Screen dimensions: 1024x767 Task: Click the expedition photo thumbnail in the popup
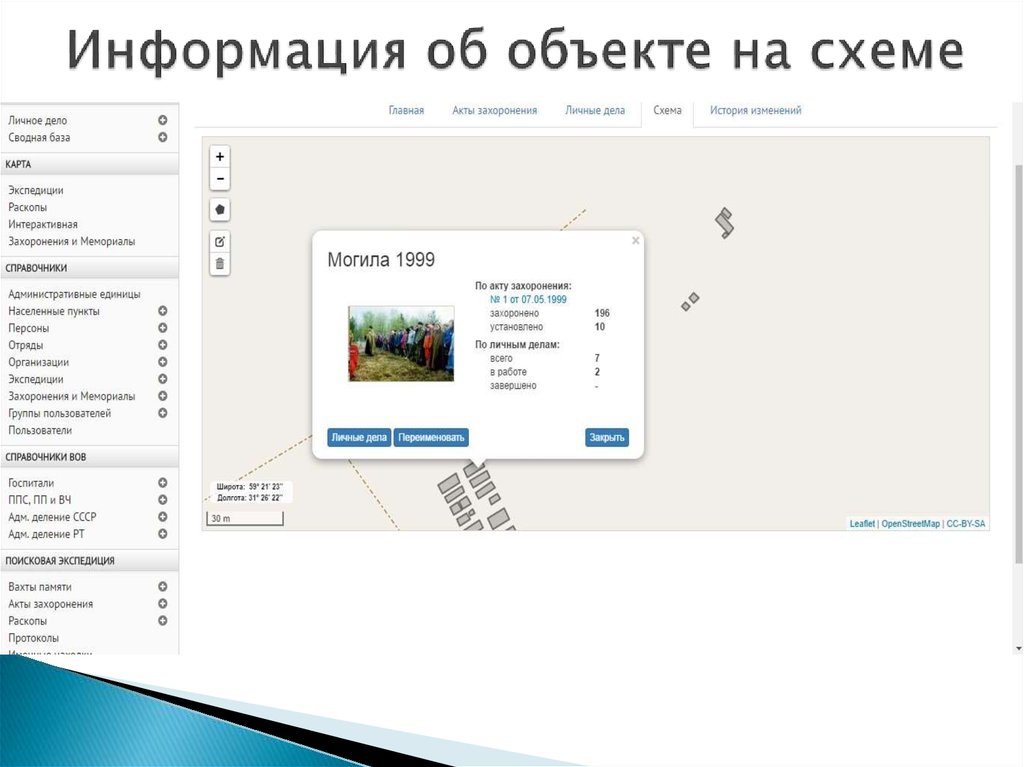[401, 343]
